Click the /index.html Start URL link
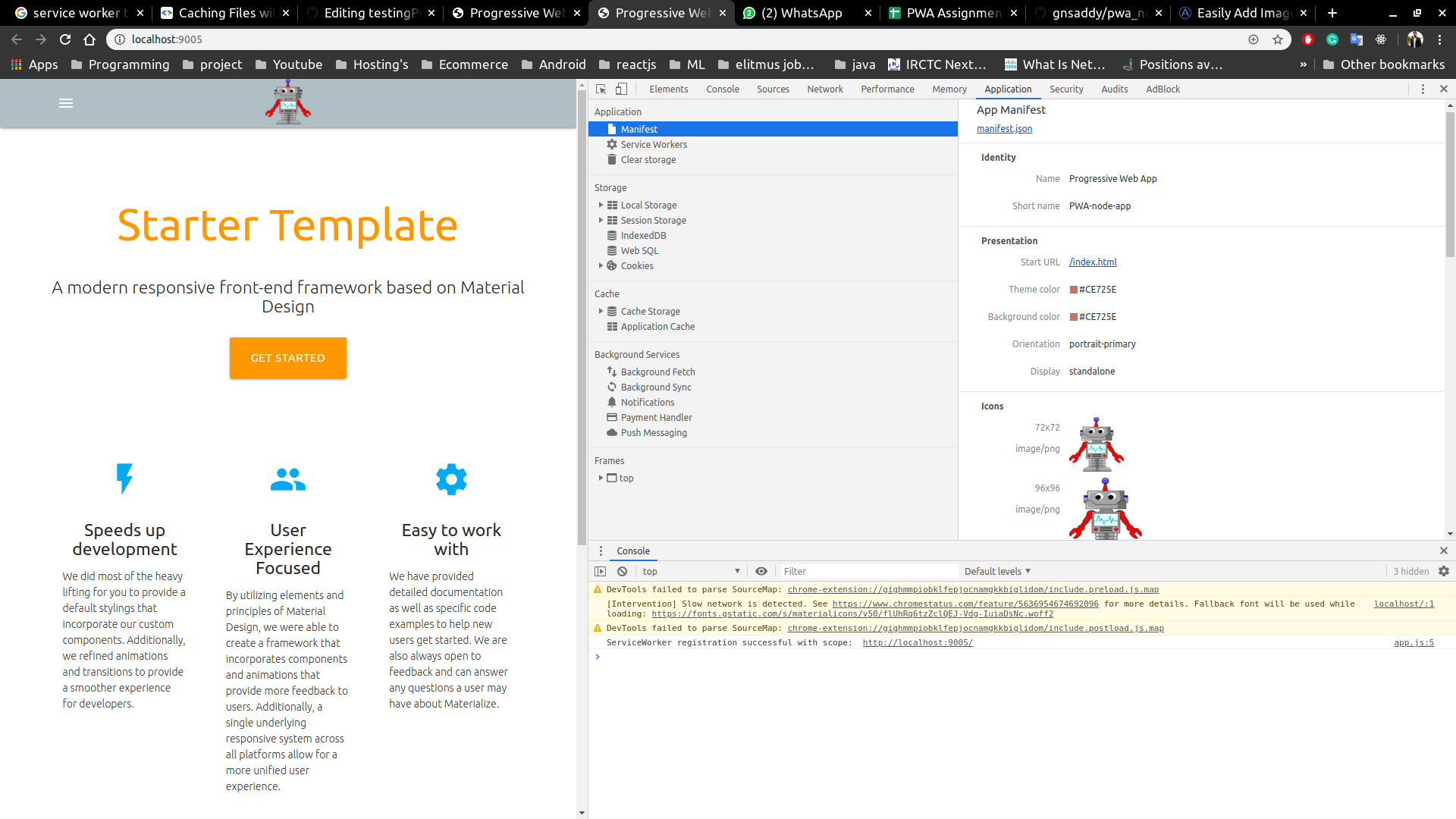This screenshot has height=819, width=1456. (1093, 262)
